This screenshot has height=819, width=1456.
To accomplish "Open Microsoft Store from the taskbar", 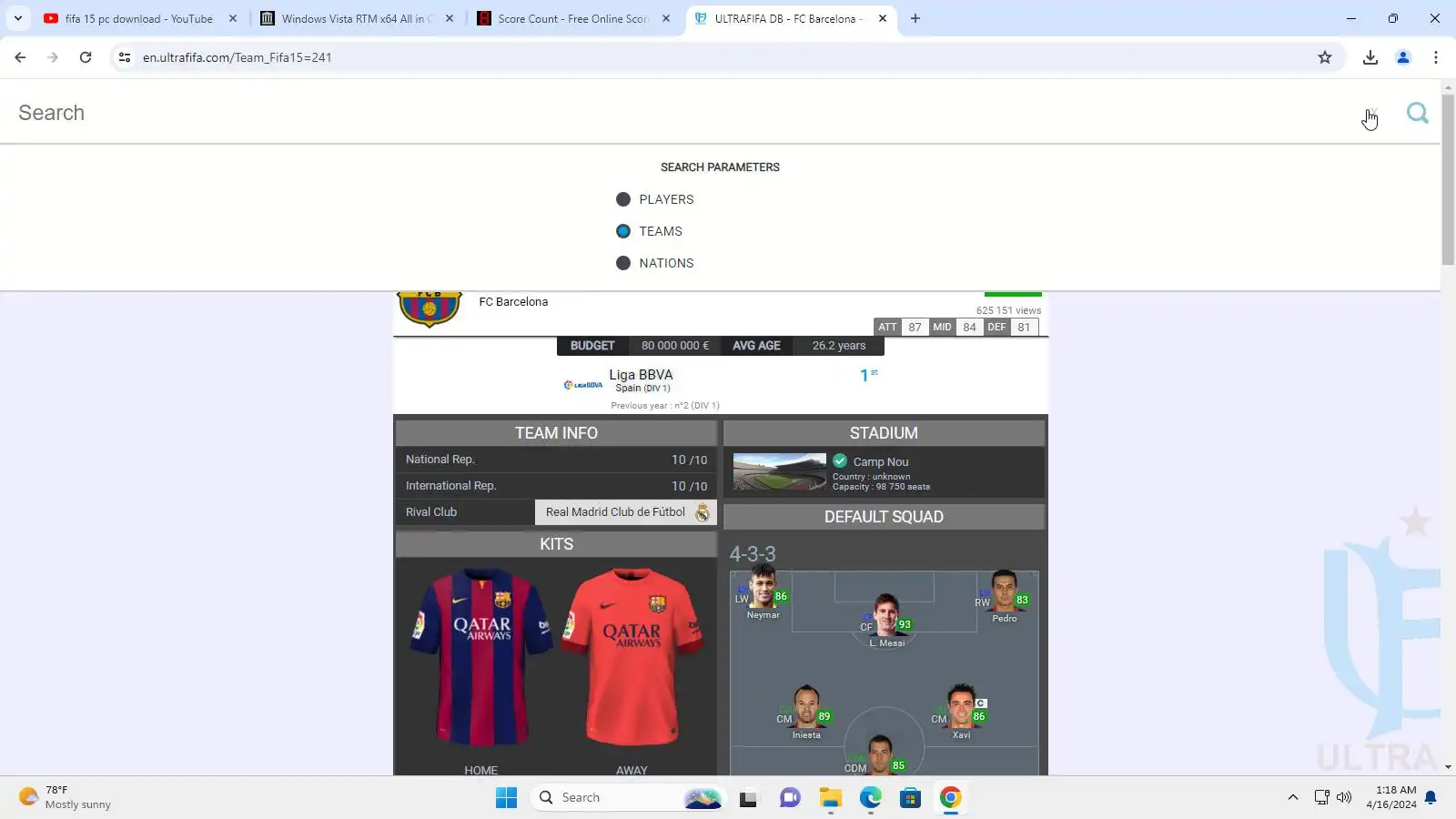I will (910, 798).
